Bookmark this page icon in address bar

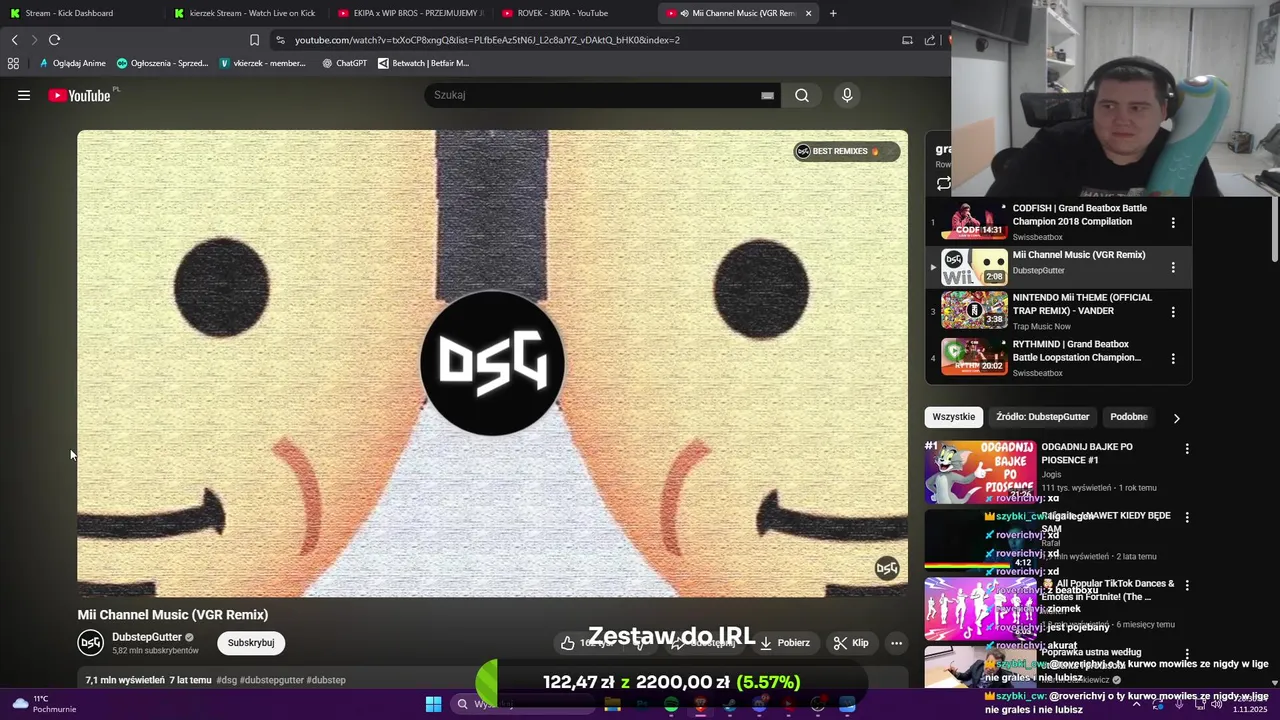[254, 40]
